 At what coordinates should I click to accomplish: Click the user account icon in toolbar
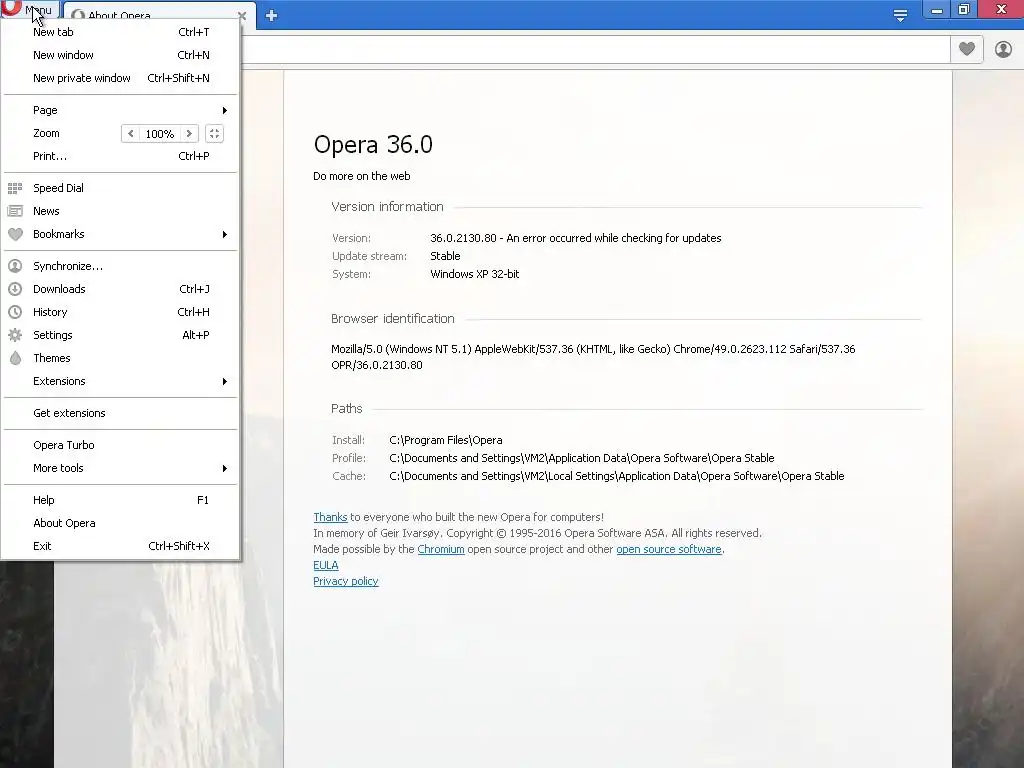pyautogui.click(x=1003, y=49)
